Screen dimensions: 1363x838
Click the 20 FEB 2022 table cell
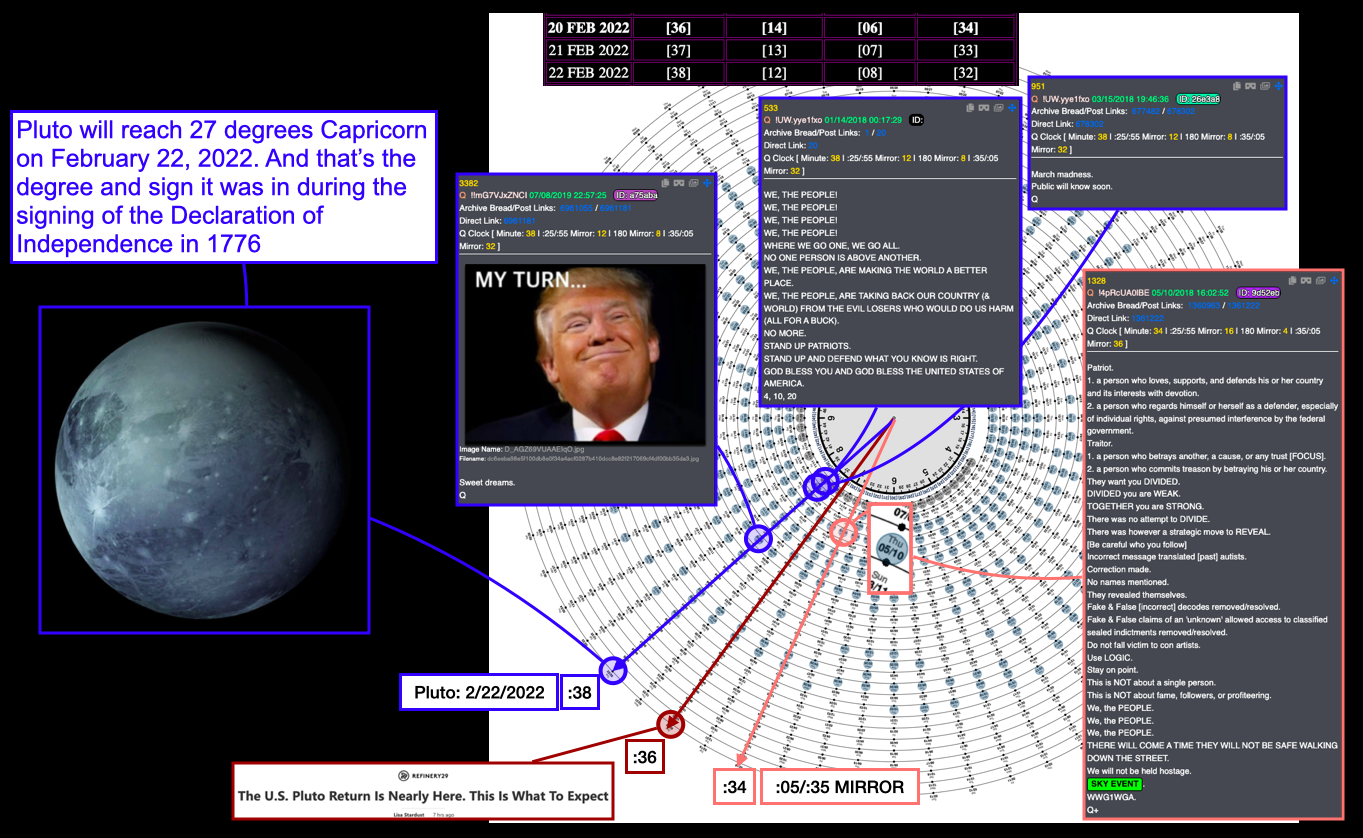[x=588, y=28]
